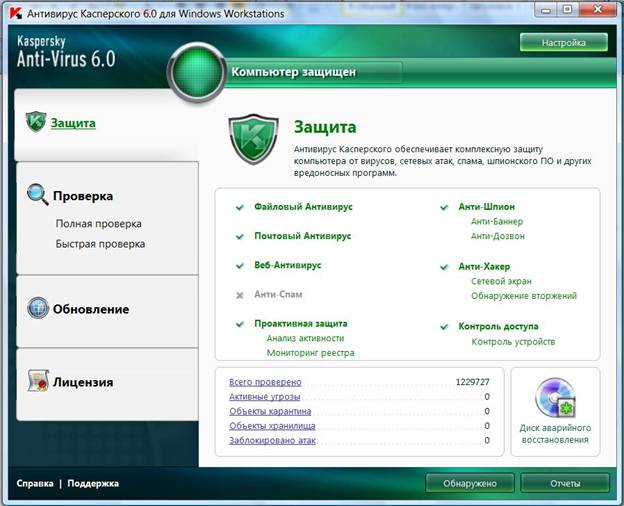This screenshot has width=624, height=506.
Task: Open Анализ активности sub-item
Action: pos(305,338)
